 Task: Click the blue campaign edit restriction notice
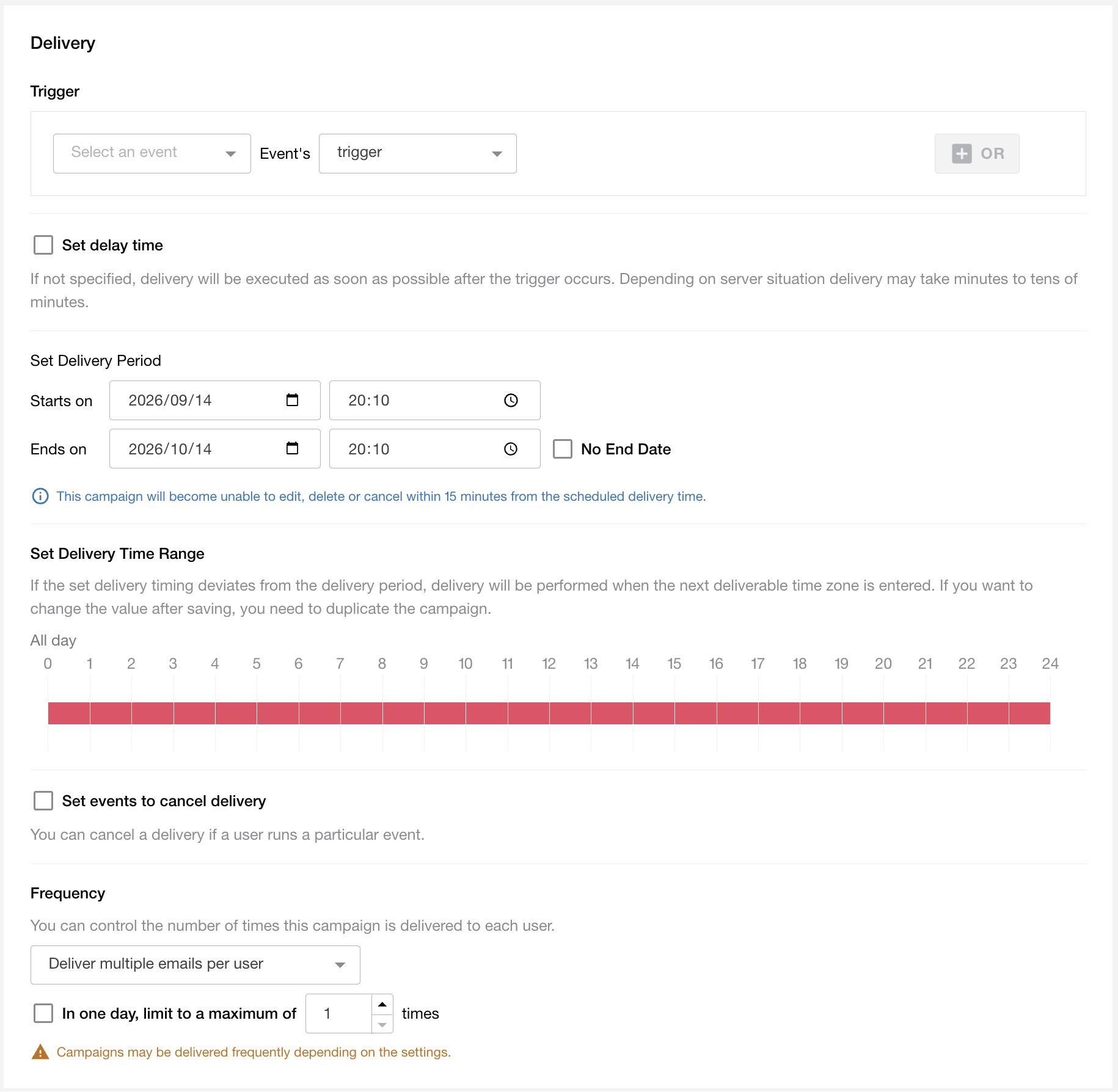(x=381, y=496)
